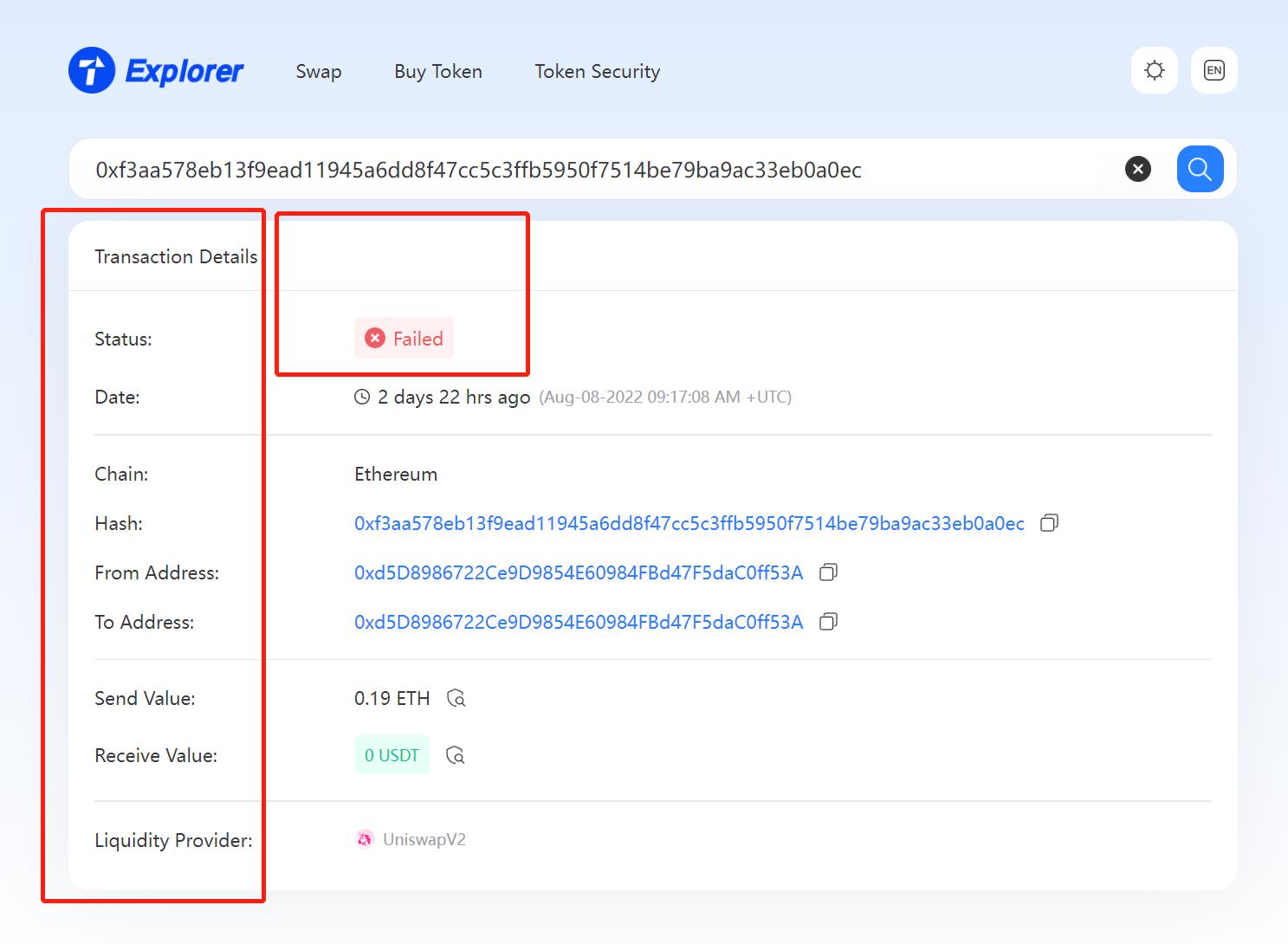Click the Liquidity Provider: label
Viewport: 1288px width, 944px height.
point(173,840)
